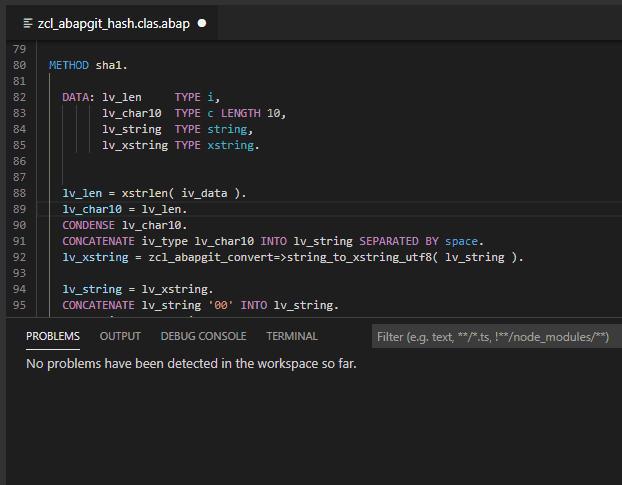Click the METHOD keyword on line 80
Screen dimensions: 622x485
pyautogui.click(x=69, y=65)
